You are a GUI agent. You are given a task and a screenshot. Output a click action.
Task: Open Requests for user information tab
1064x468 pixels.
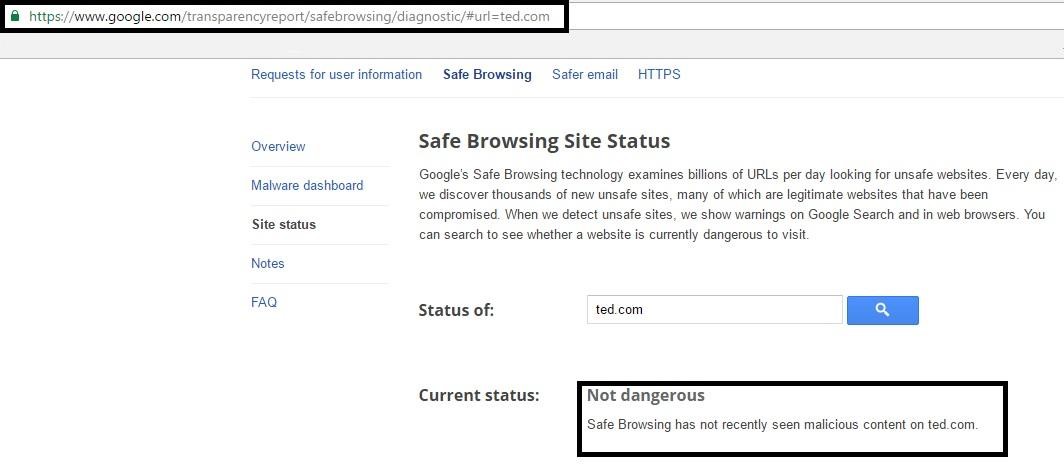click(337, 75)
